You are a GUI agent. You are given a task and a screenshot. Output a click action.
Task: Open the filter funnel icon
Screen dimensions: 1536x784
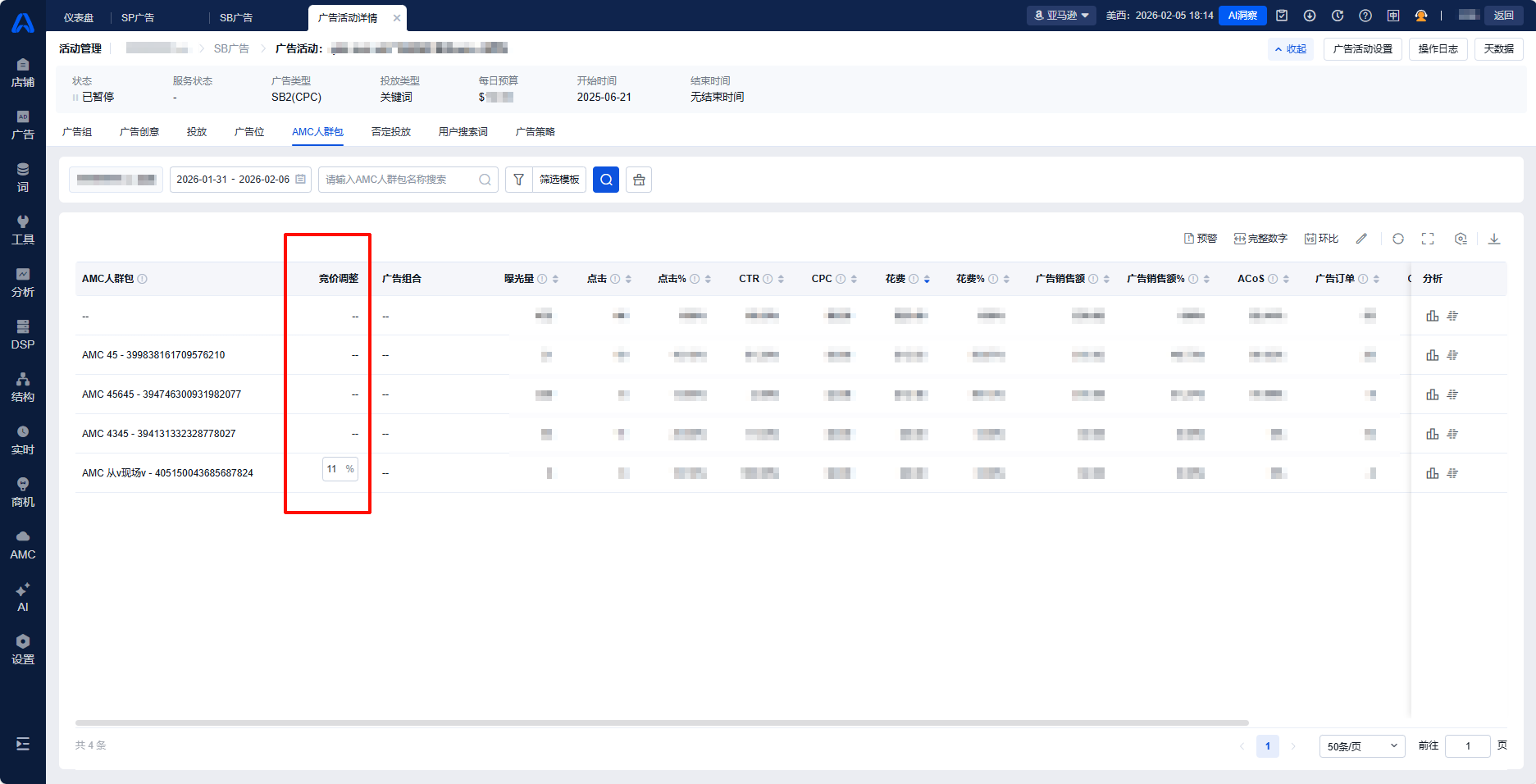pos(518,180)
